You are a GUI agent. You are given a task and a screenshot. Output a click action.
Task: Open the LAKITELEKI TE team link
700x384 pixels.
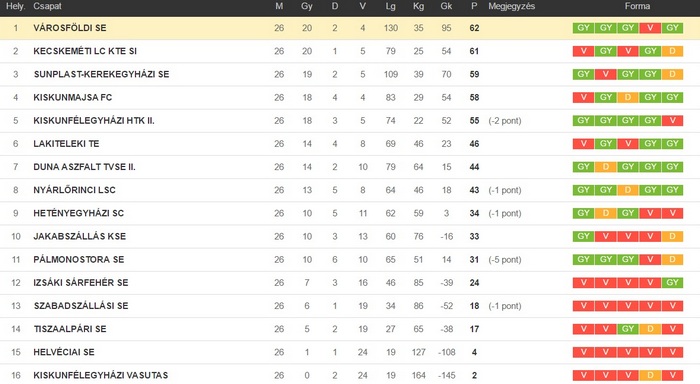[66, 144]
